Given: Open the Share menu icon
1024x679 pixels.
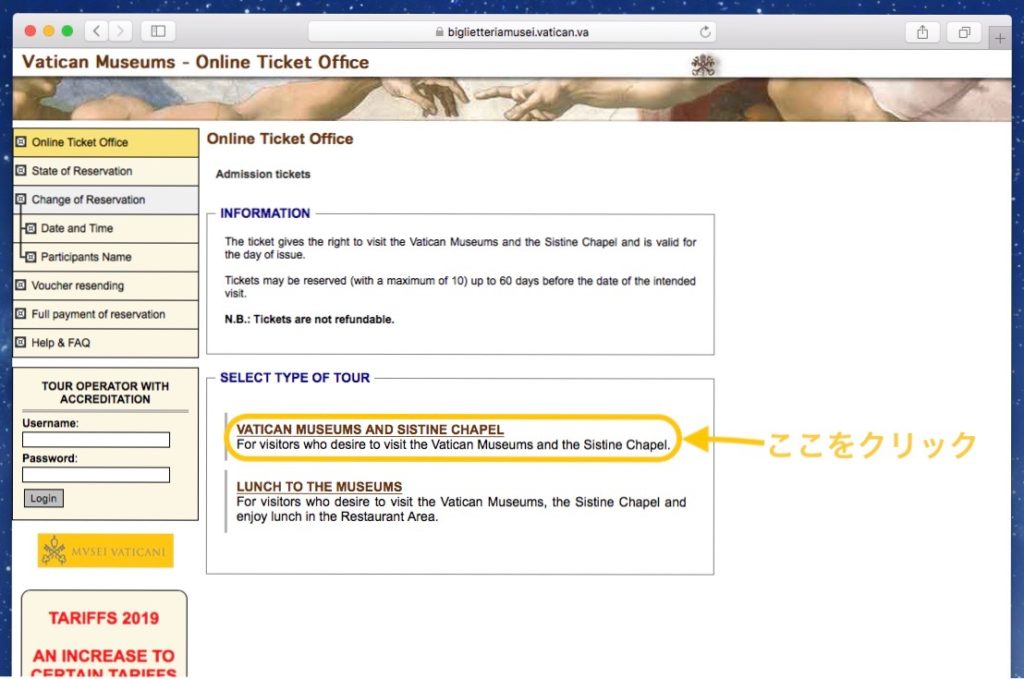Looking at the screenshot, I should (x=922, y=31).
